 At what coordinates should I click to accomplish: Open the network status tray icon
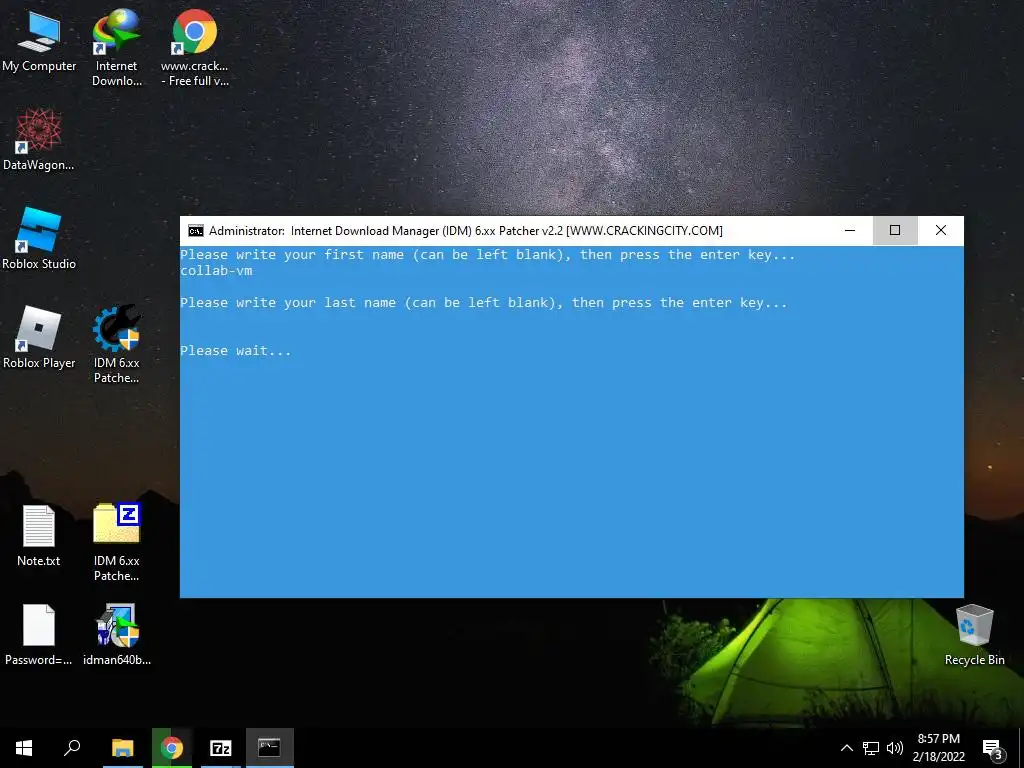(x=871, y=748)
